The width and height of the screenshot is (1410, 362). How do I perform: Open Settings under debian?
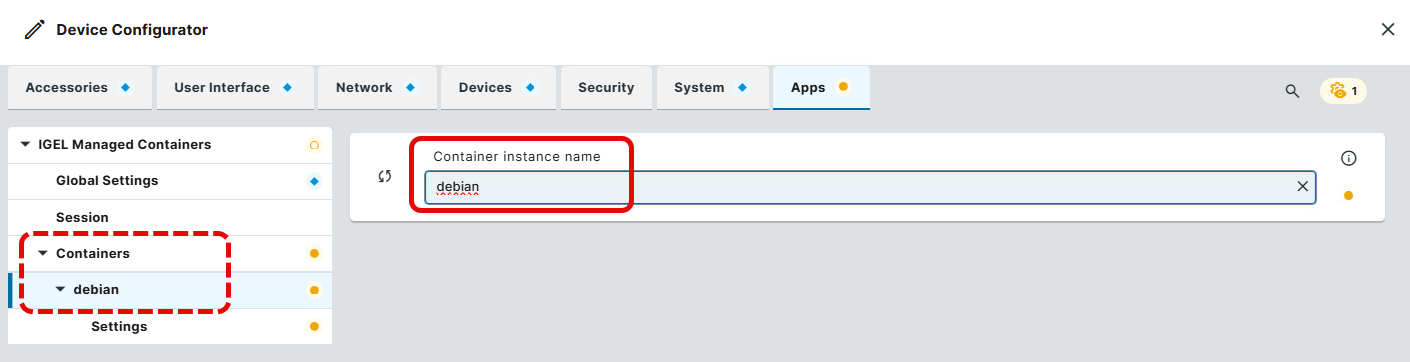click(170, 326)
